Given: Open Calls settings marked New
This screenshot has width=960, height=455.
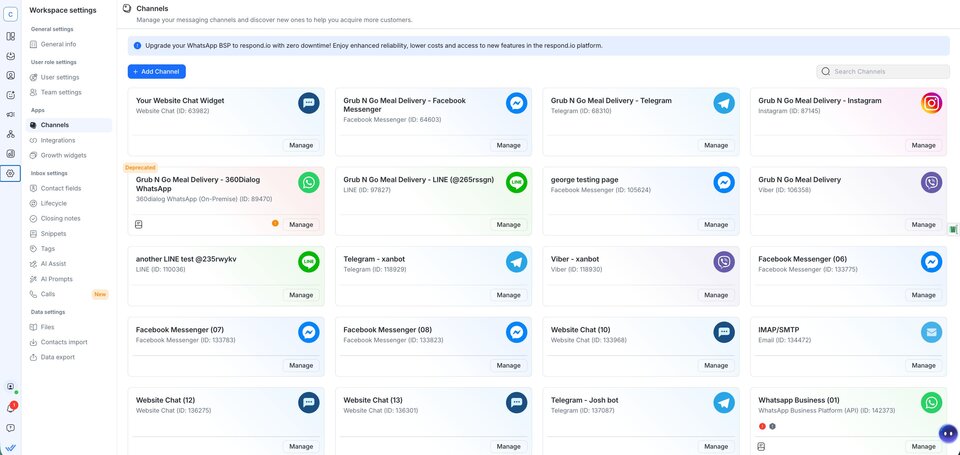Looking at the screenshot, I should coord(69,294).
